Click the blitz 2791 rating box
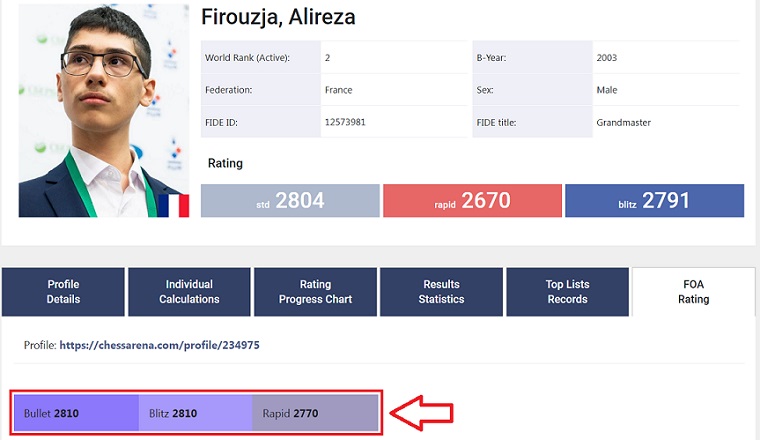This screenshot has height=440, width=760. 654,201
